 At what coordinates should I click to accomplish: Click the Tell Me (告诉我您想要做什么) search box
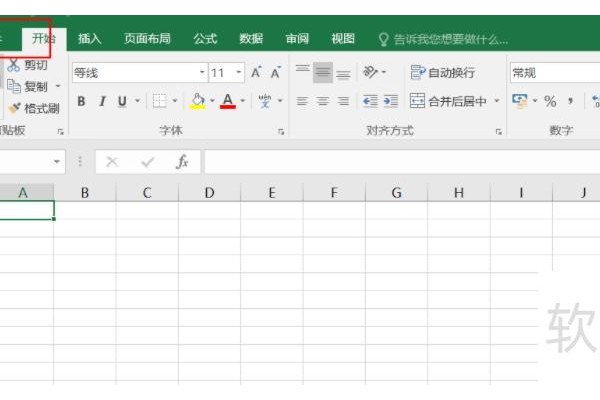point(443,39)
